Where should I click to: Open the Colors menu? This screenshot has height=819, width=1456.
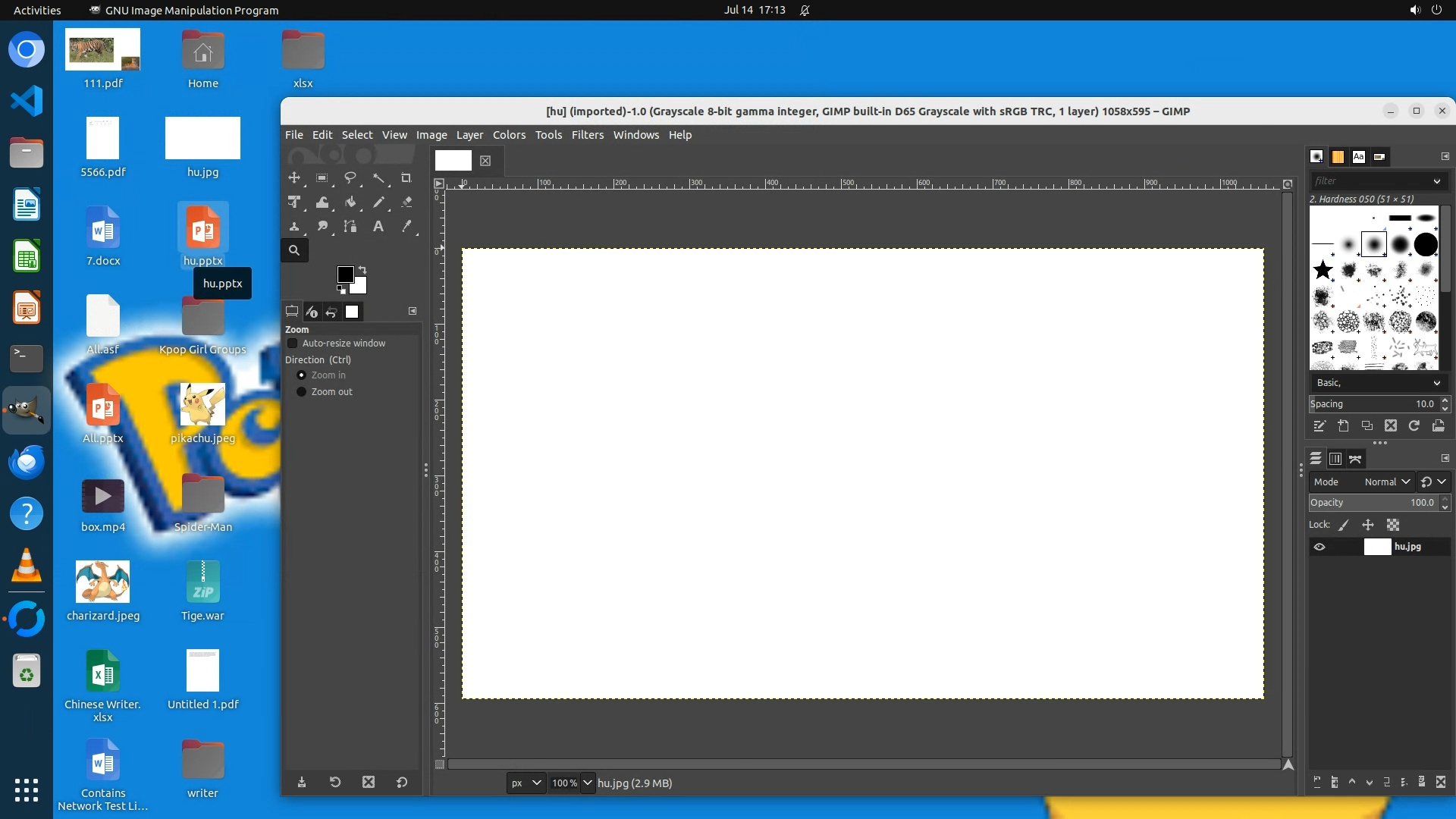point(509,135)
